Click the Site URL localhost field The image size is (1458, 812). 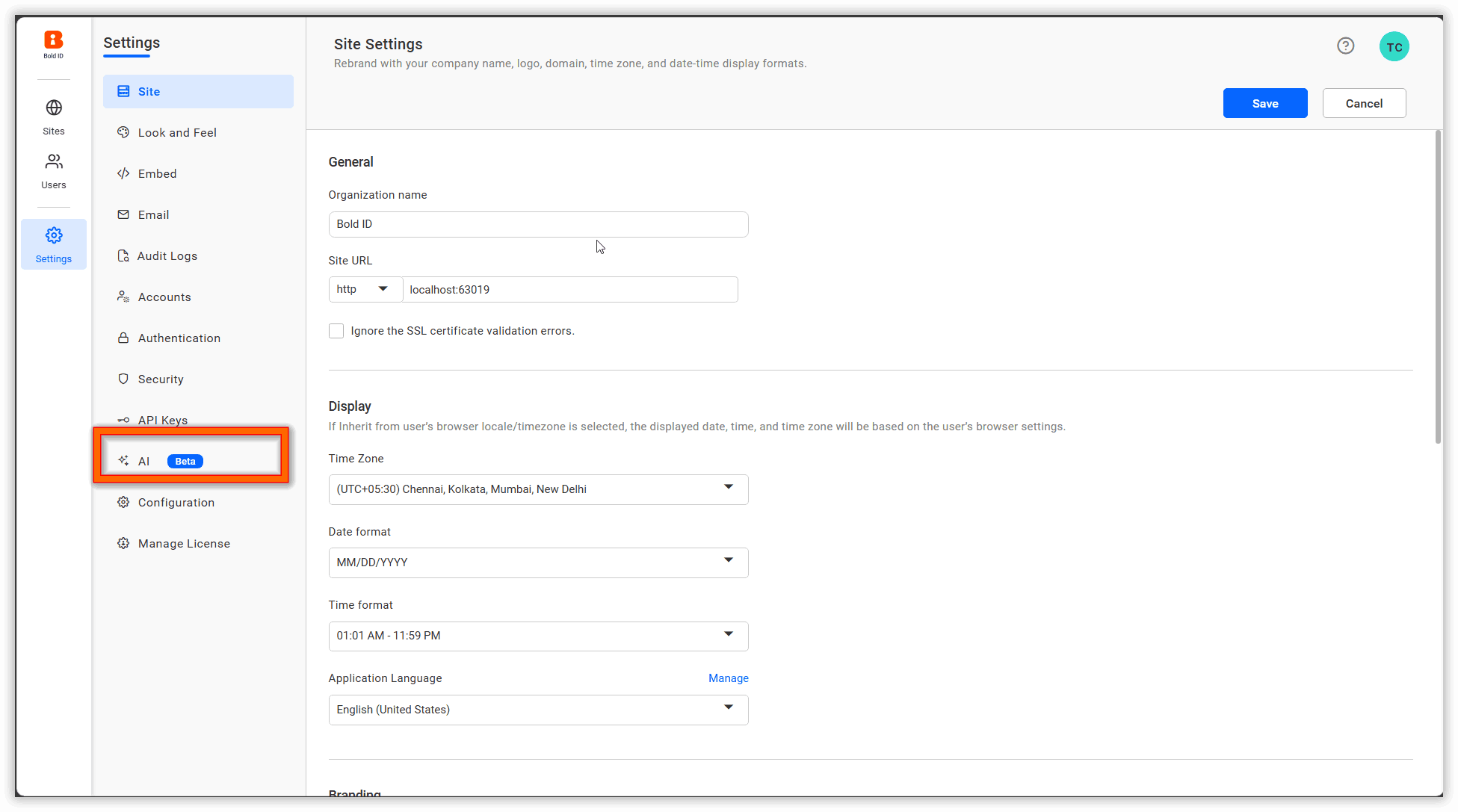click(570, 289)
